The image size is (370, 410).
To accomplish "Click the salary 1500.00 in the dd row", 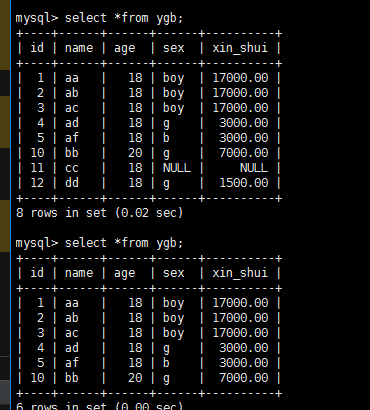I will click(244, 183).
